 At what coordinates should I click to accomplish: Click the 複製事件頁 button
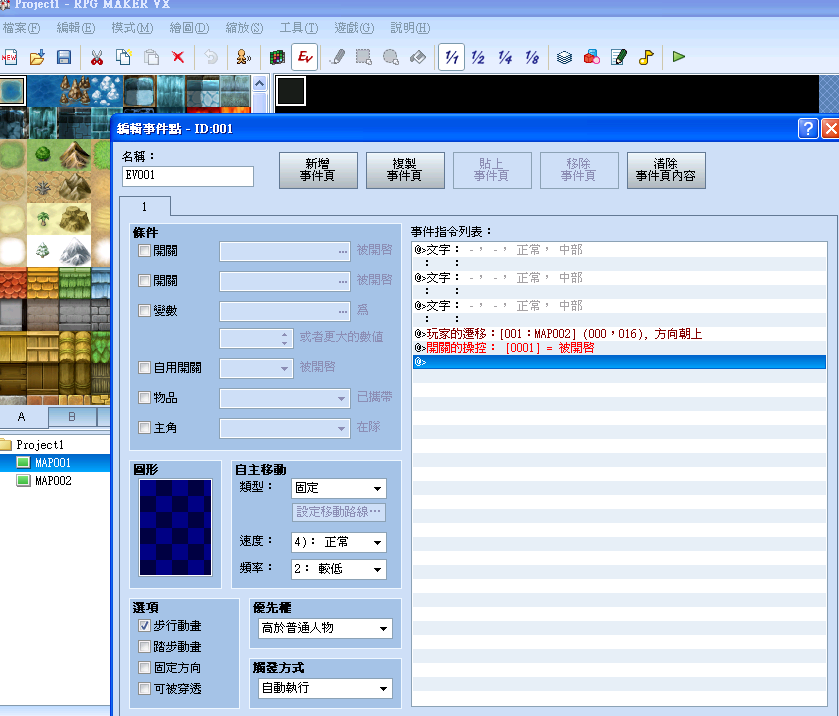(x=405, y=170)
